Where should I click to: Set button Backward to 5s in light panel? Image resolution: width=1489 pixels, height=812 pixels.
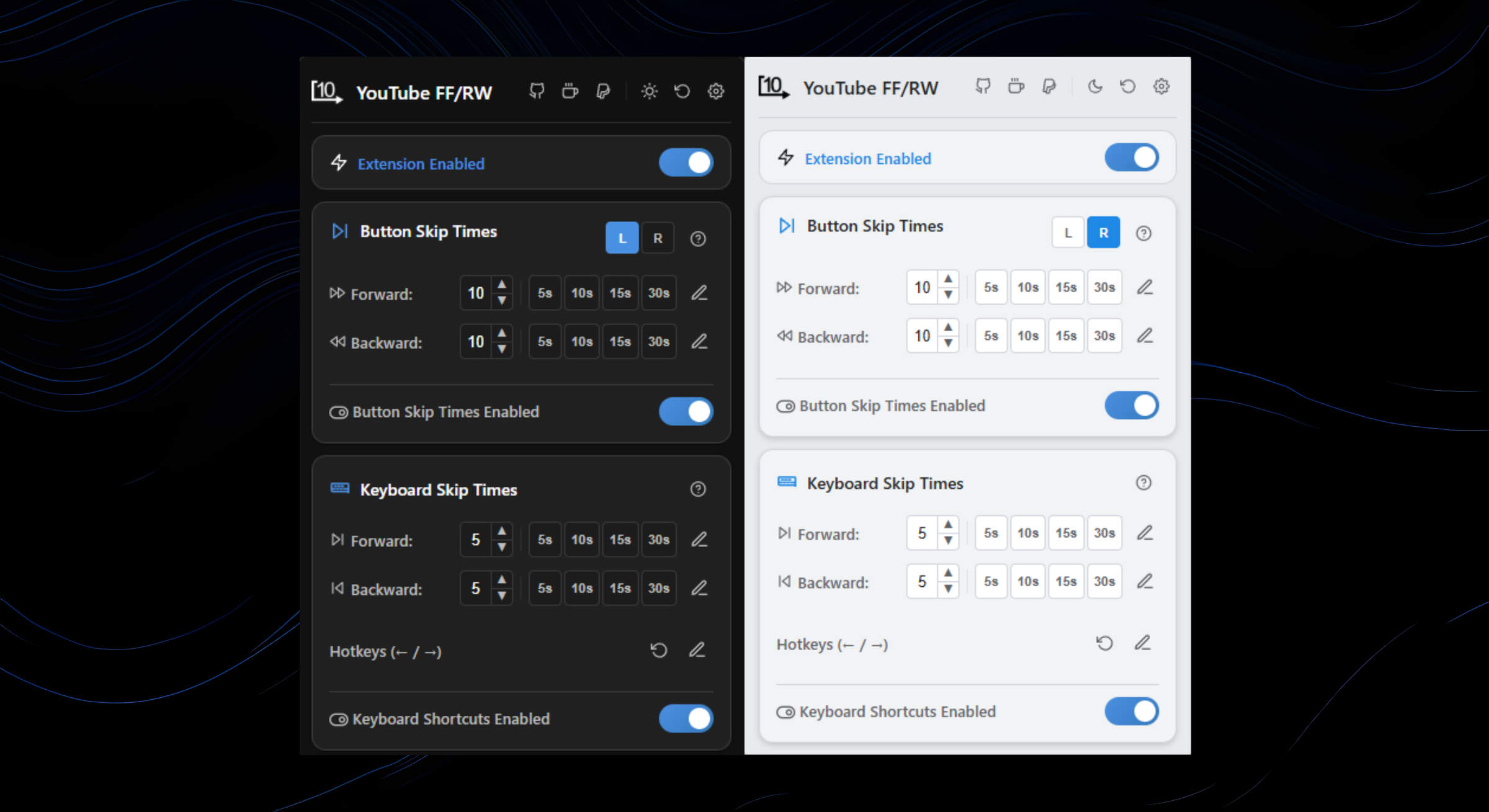[x=991, y=336]
